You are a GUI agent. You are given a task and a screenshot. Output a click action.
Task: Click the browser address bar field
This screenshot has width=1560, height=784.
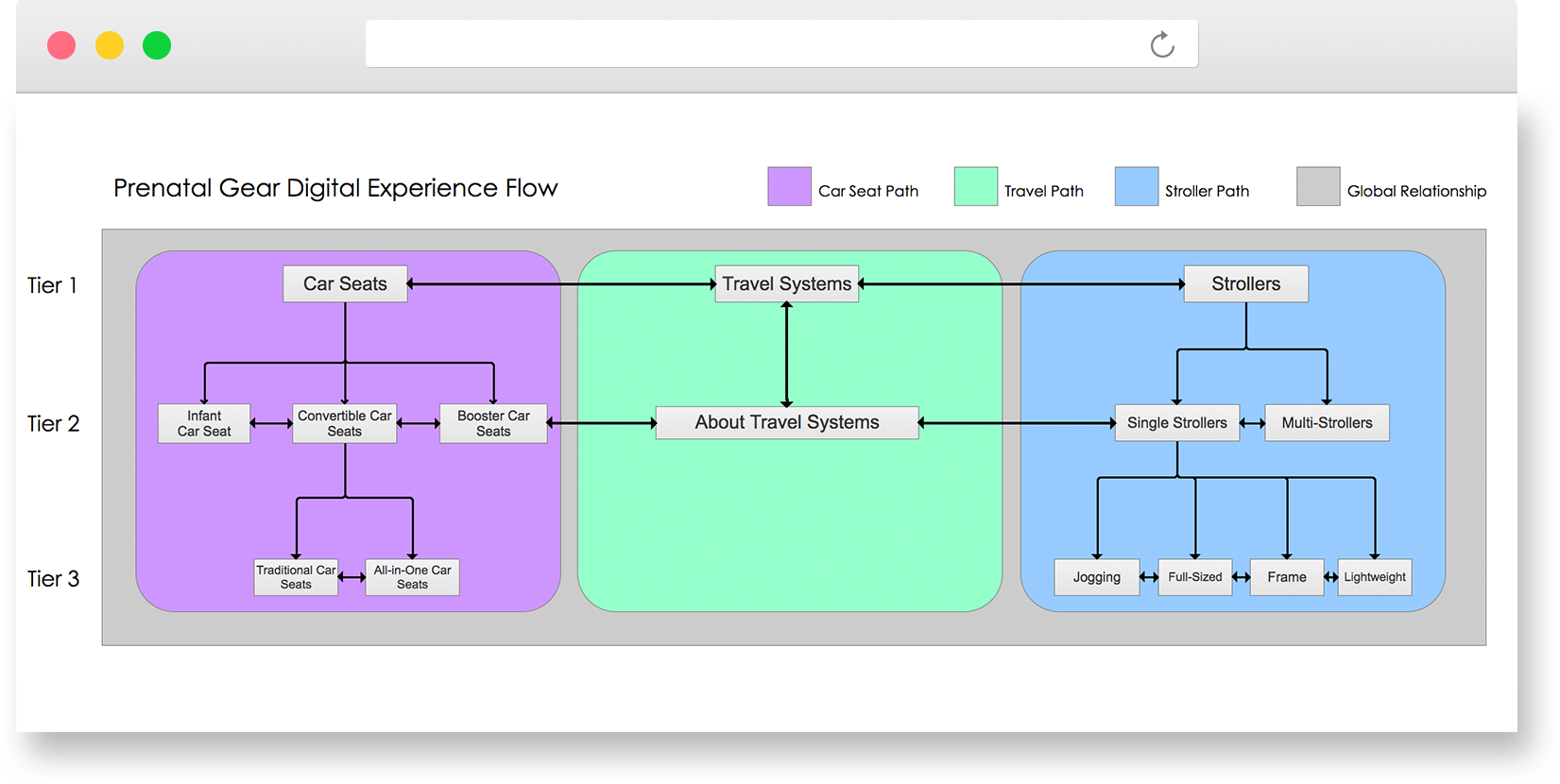781,44
